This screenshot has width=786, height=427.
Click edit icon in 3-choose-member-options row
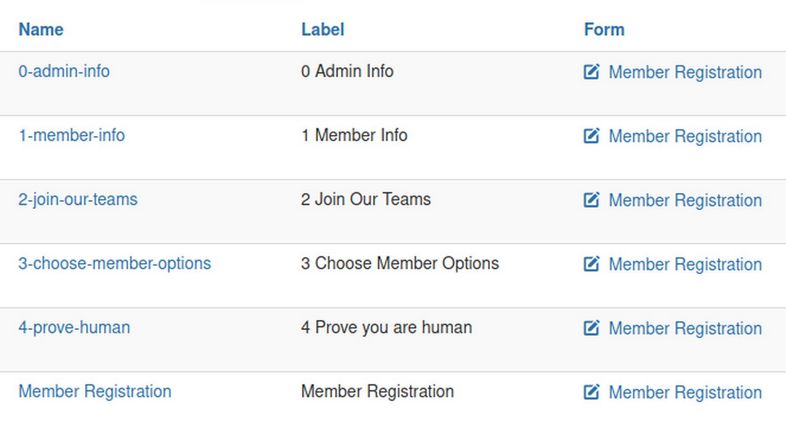click(x=592, y=264)
